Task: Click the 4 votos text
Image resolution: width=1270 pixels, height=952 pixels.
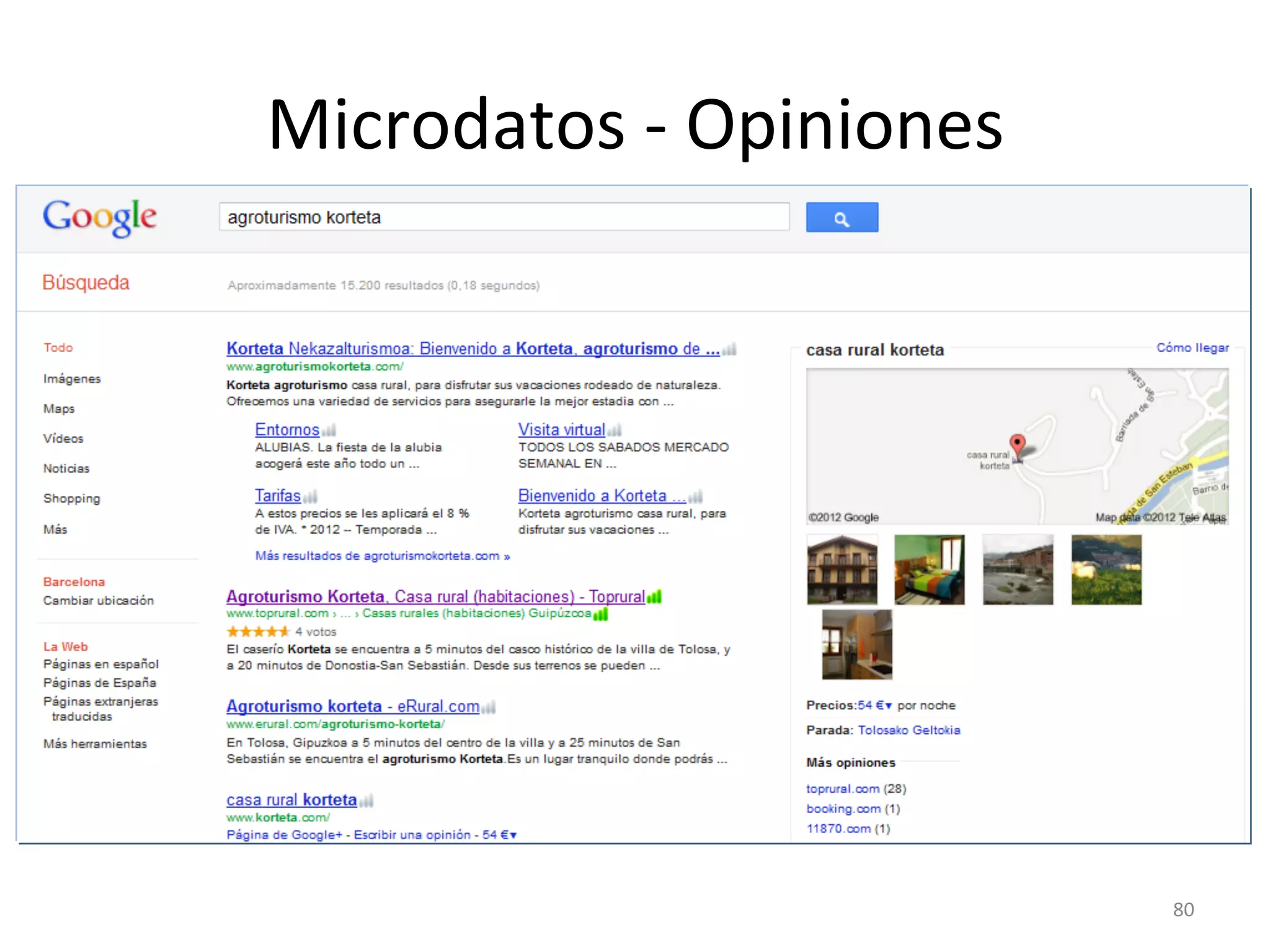Action: 316,632
